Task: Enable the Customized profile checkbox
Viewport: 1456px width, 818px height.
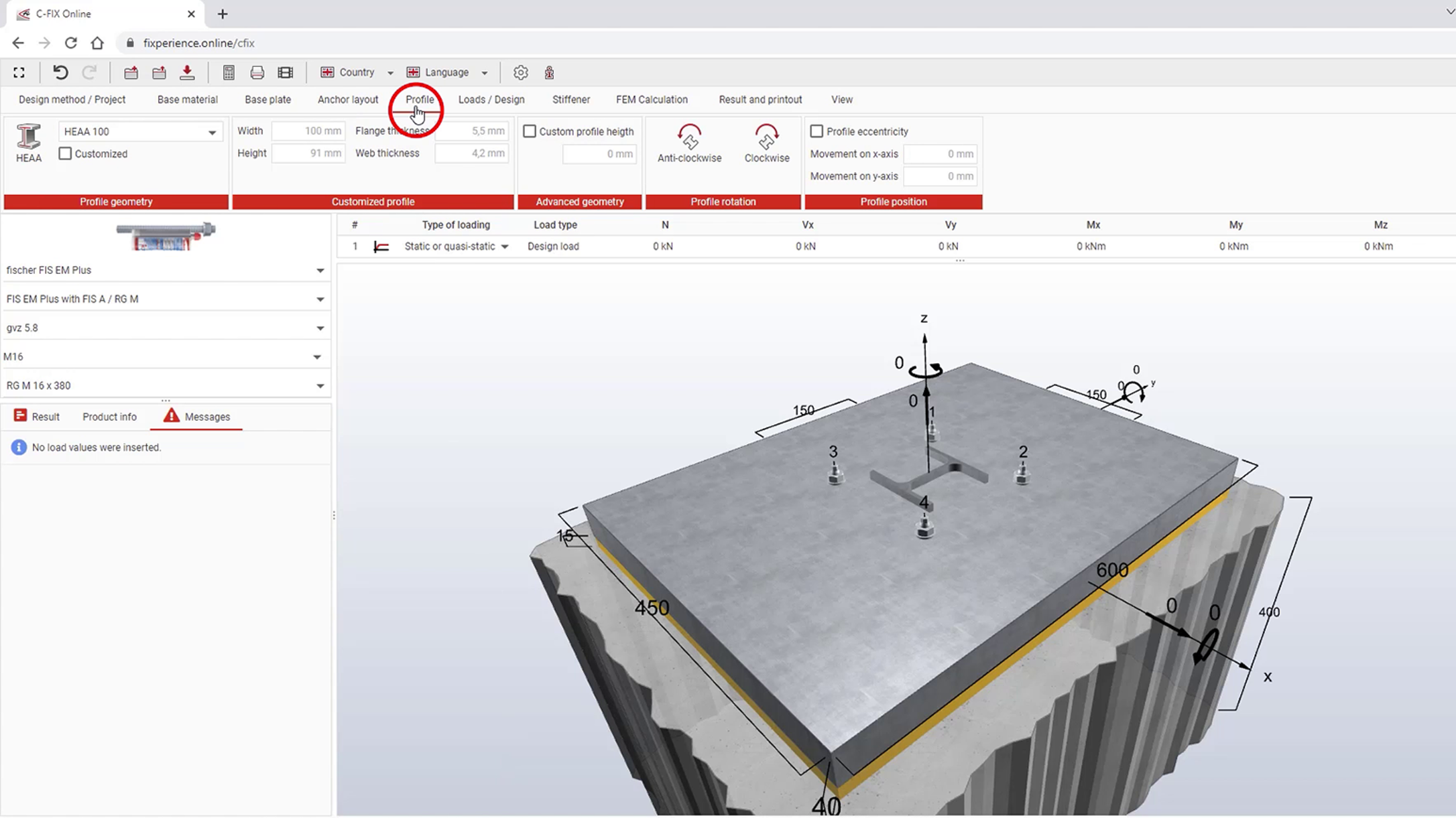Action: (x=65, y=153)
